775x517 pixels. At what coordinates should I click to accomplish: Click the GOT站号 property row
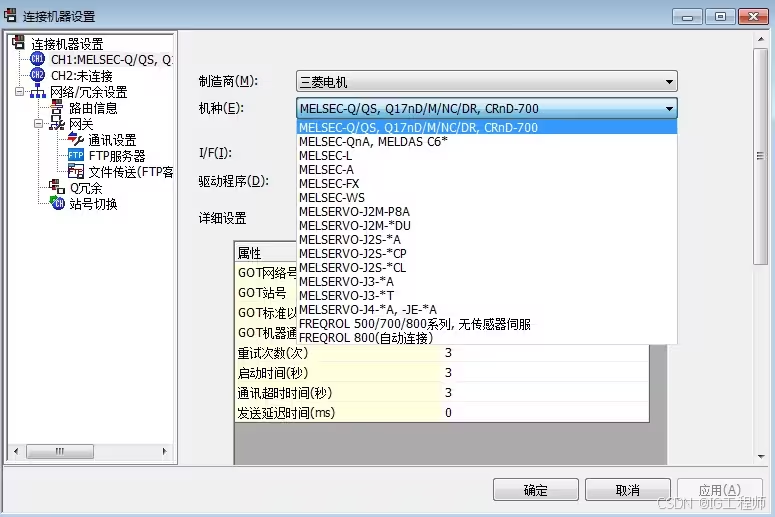[266, 293]
